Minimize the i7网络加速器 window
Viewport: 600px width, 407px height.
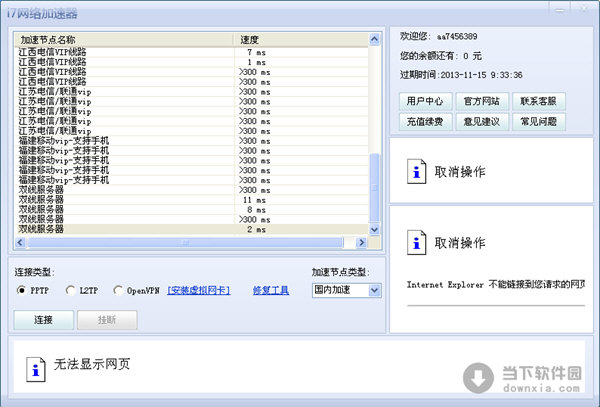[560, 9]
